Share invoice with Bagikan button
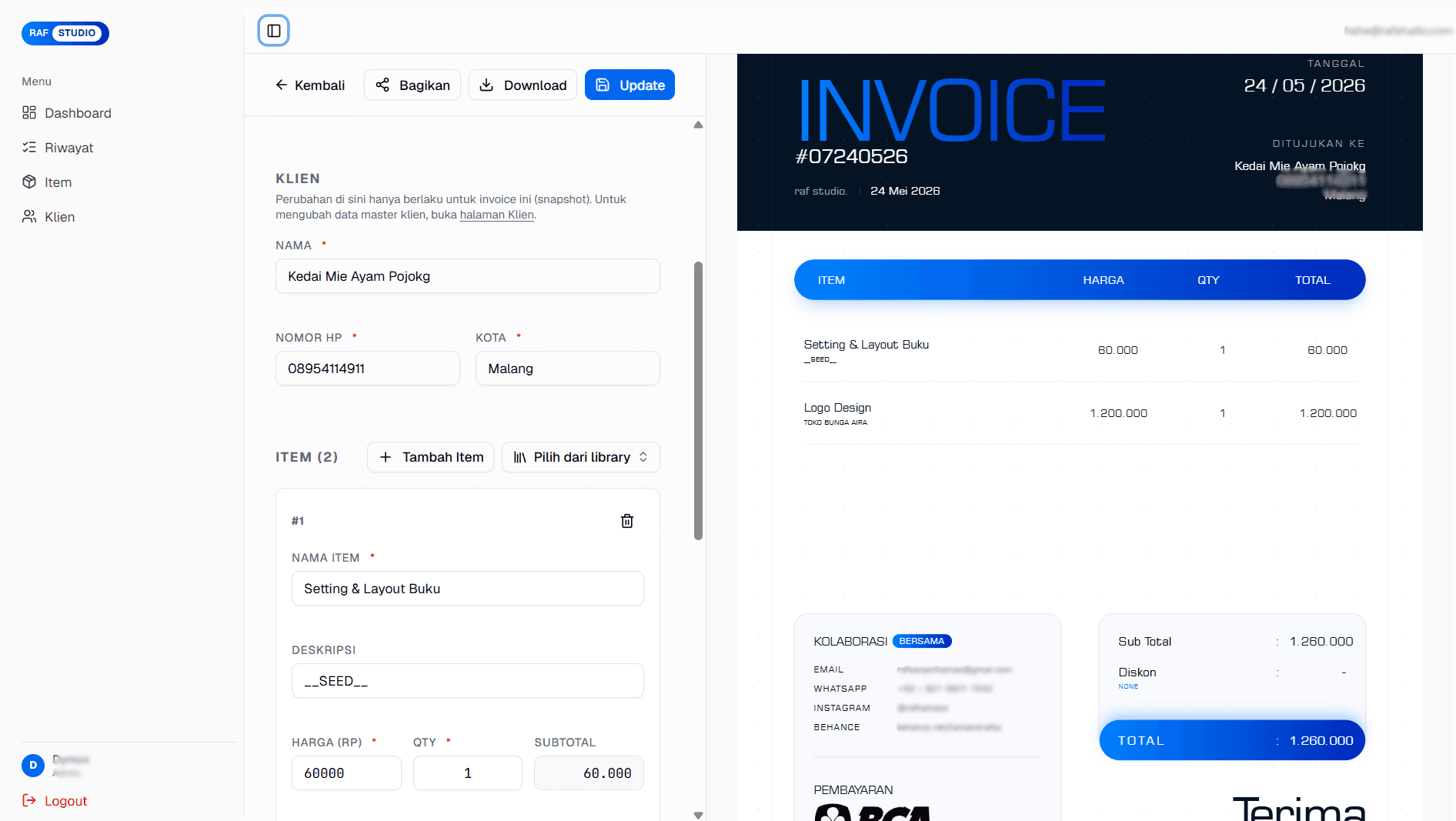Viewport: 1456px width, 821px height. [412, 85]
